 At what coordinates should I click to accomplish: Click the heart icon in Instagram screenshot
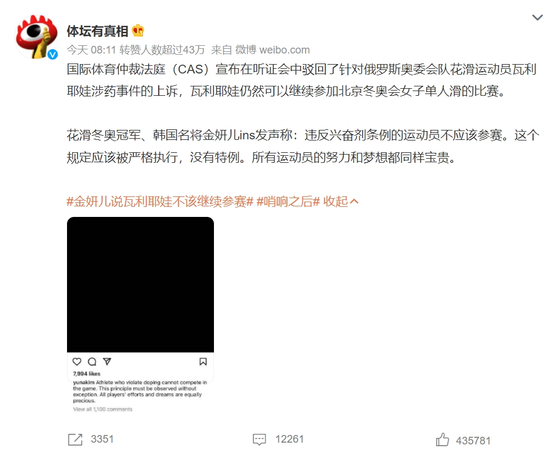[77, 362]
